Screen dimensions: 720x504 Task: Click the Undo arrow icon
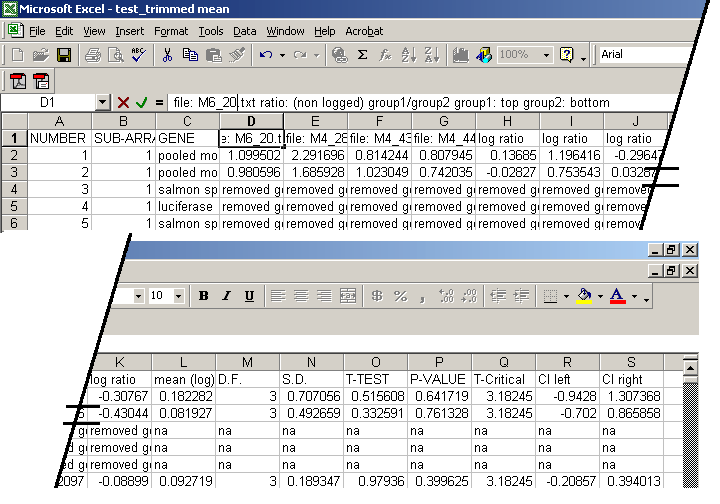tap(266, 55)
